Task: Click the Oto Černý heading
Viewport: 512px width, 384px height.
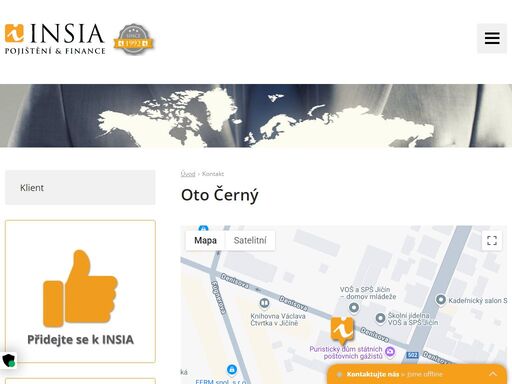Action: (x=220, y=195)
